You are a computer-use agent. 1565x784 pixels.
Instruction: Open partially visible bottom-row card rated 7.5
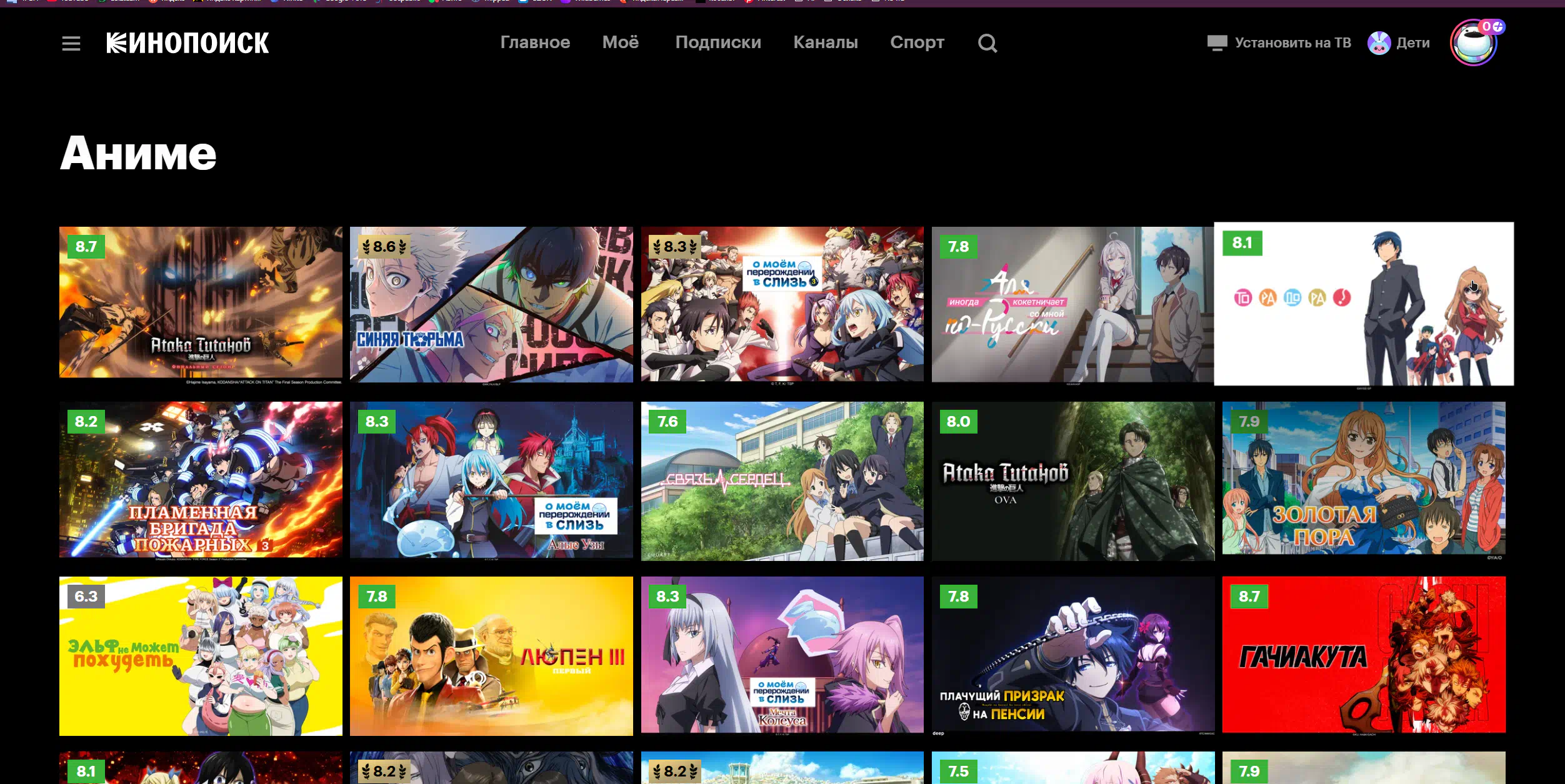tap(1073, 768)
